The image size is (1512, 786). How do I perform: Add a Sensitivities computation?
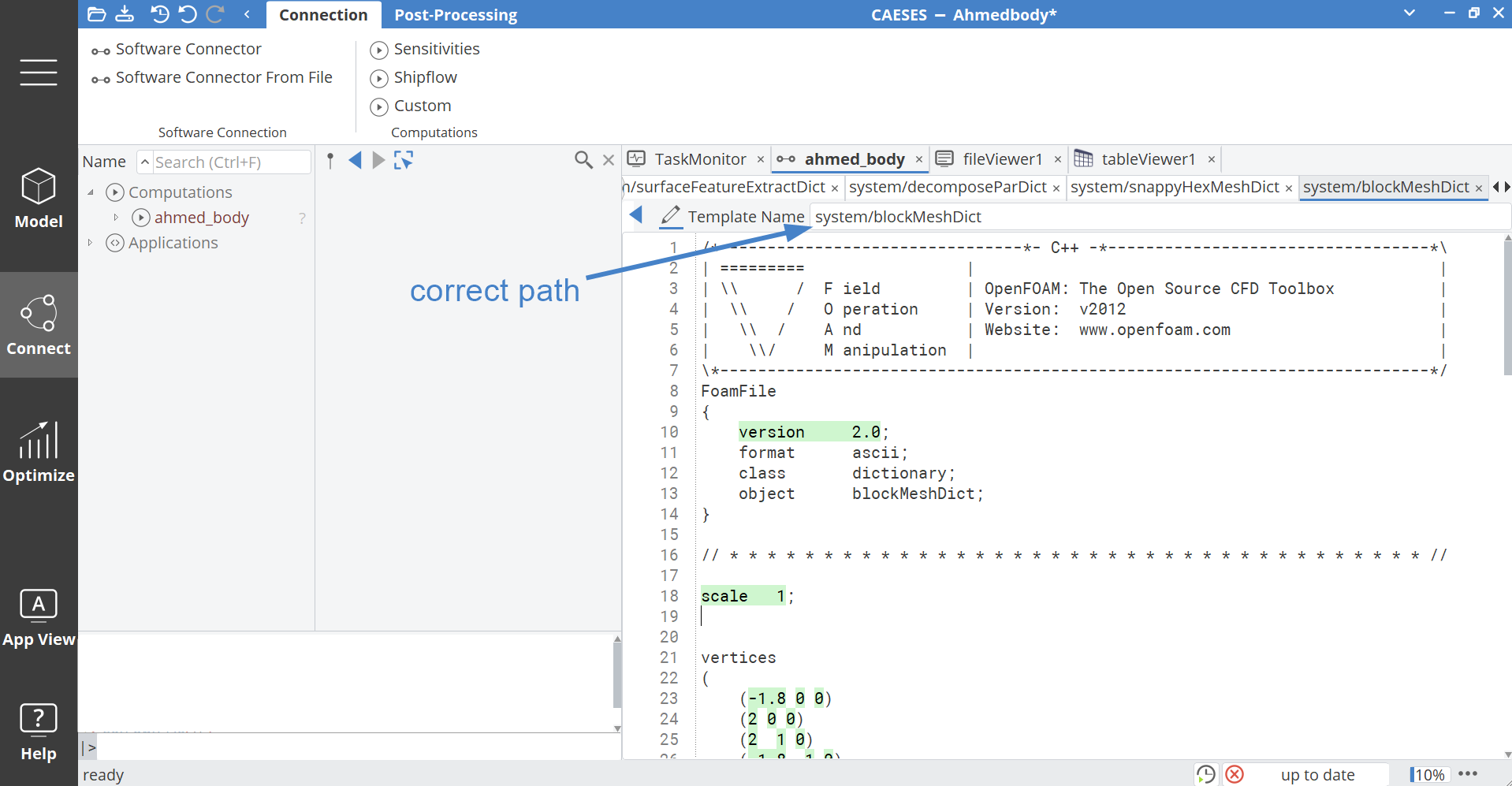click(425, 49)
